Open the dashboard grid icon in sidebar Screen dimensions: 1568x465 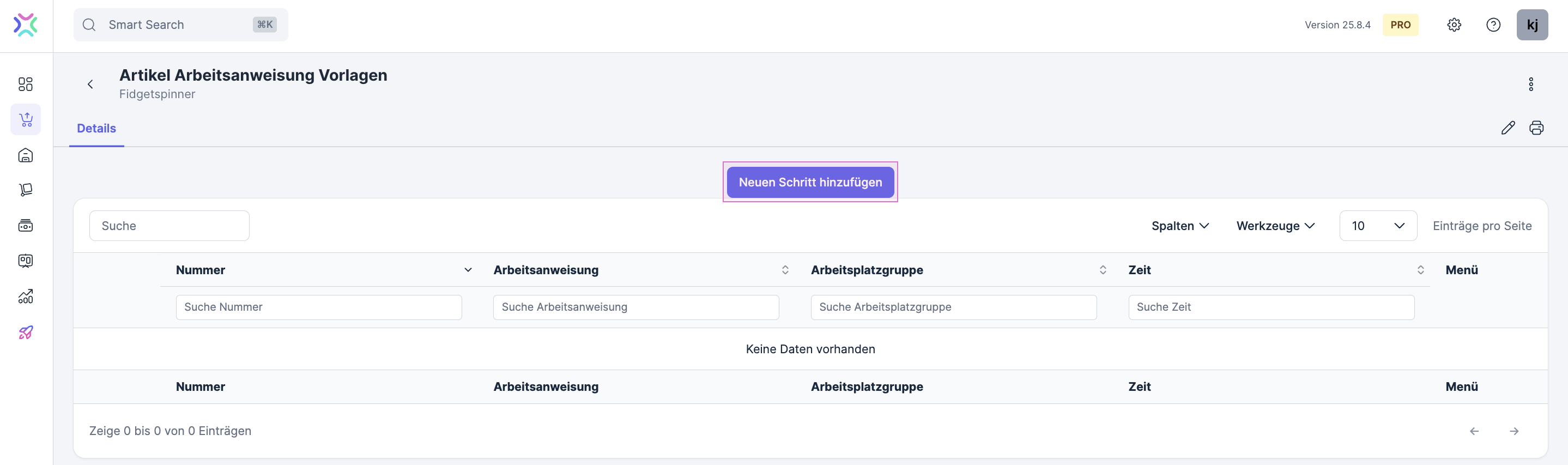[x=26, y=84]
